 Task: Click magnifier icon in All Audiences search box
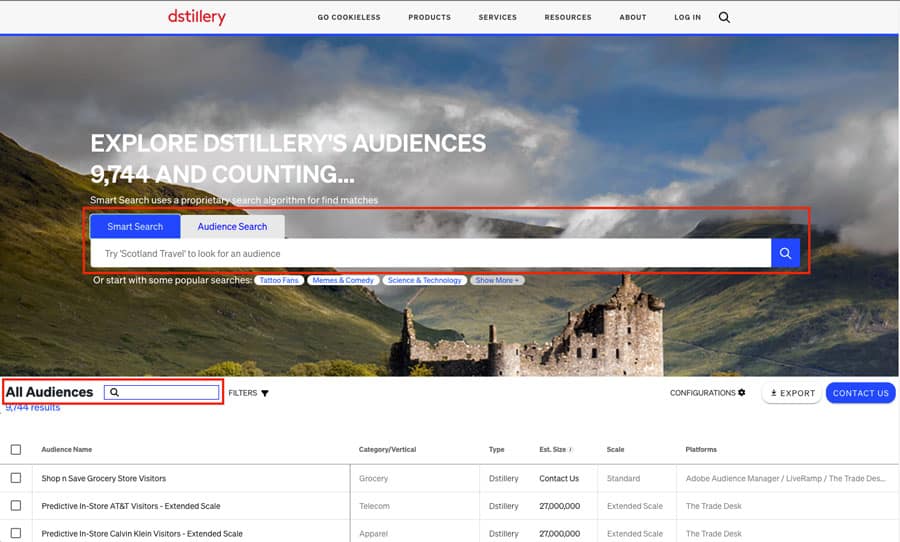click(115, 393)
